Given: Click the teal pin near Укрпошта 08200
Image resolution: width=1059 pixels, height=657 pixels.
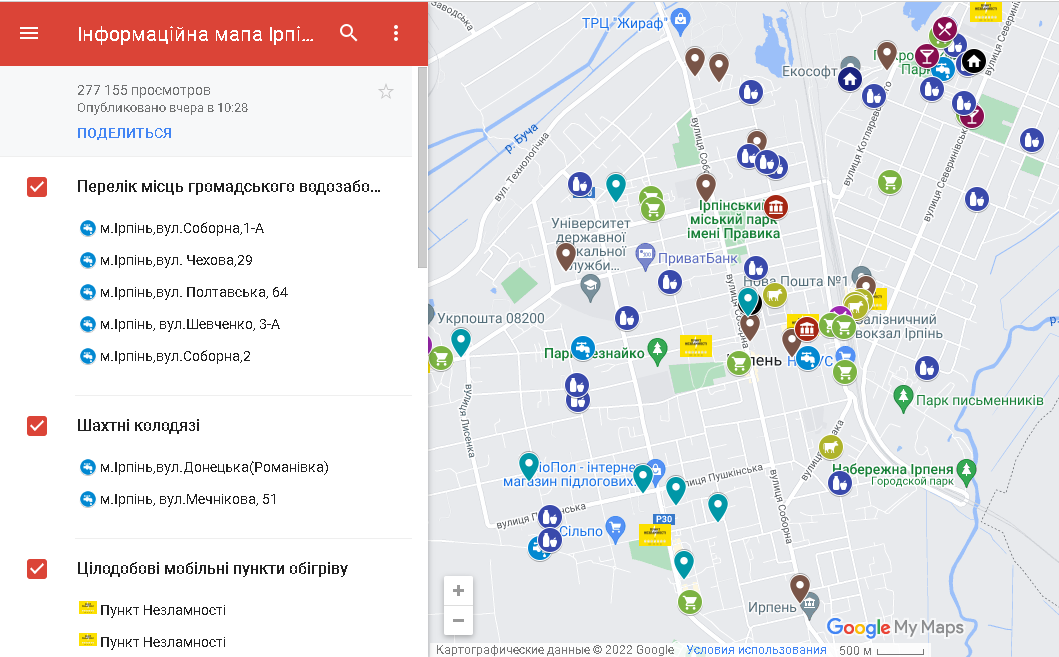Looking at the screenshot, I should pos(461,342).
